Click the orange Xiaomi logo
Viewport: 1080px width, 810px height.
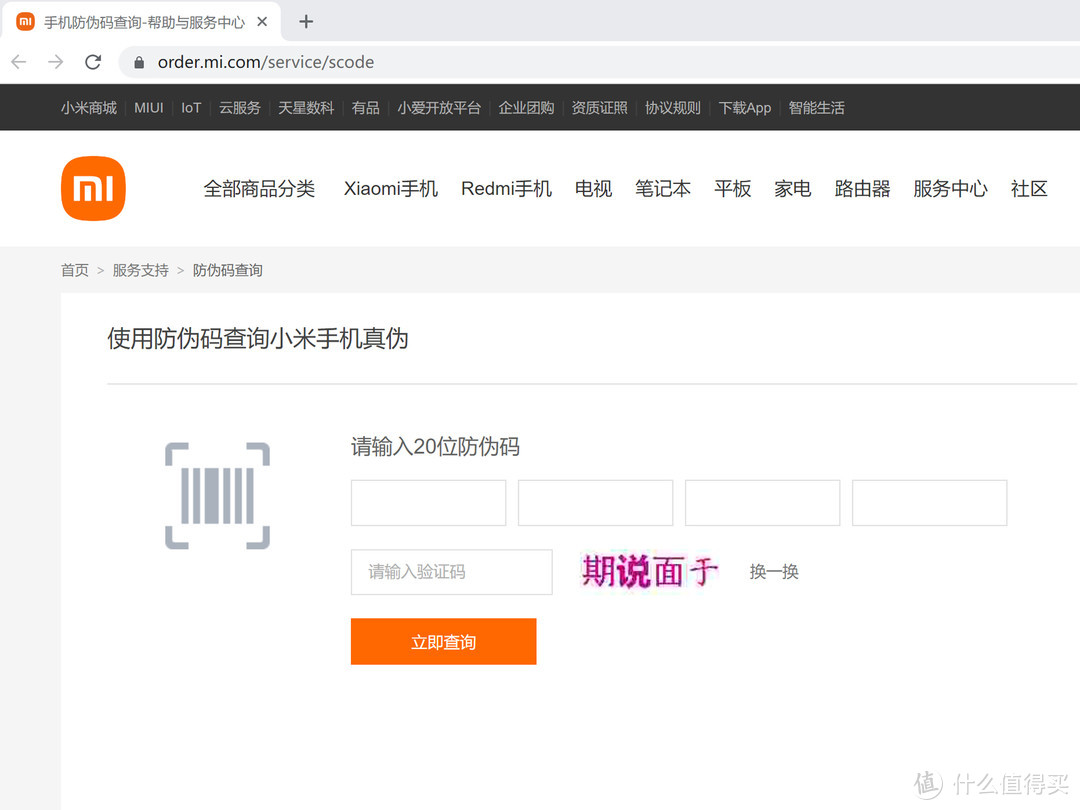pos(94,189)
